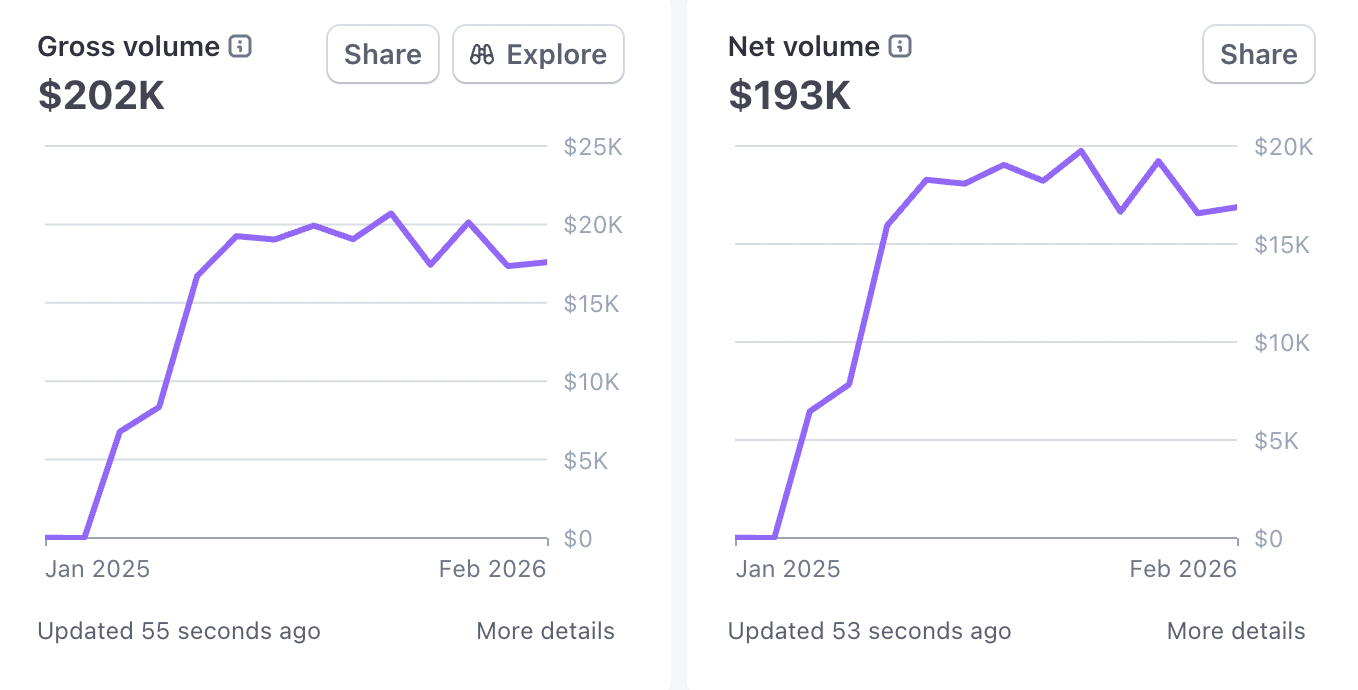Click "Updated 55 seconds ago" text
Viewport: 1358px width, 690px height.
(x=179, y=631)
